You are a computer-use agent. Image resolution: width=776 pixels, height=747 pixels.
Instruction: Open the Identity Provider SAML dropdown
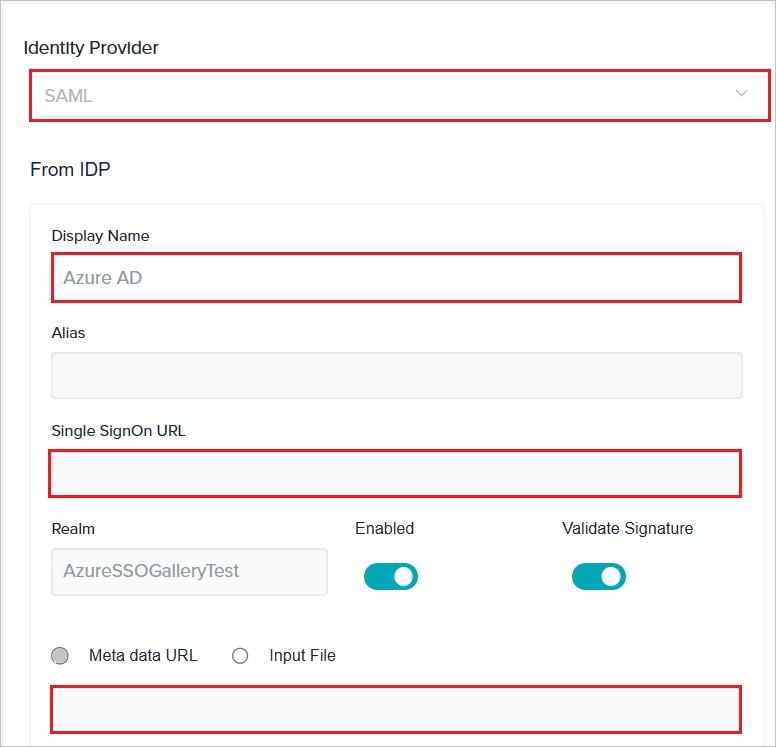400,95
